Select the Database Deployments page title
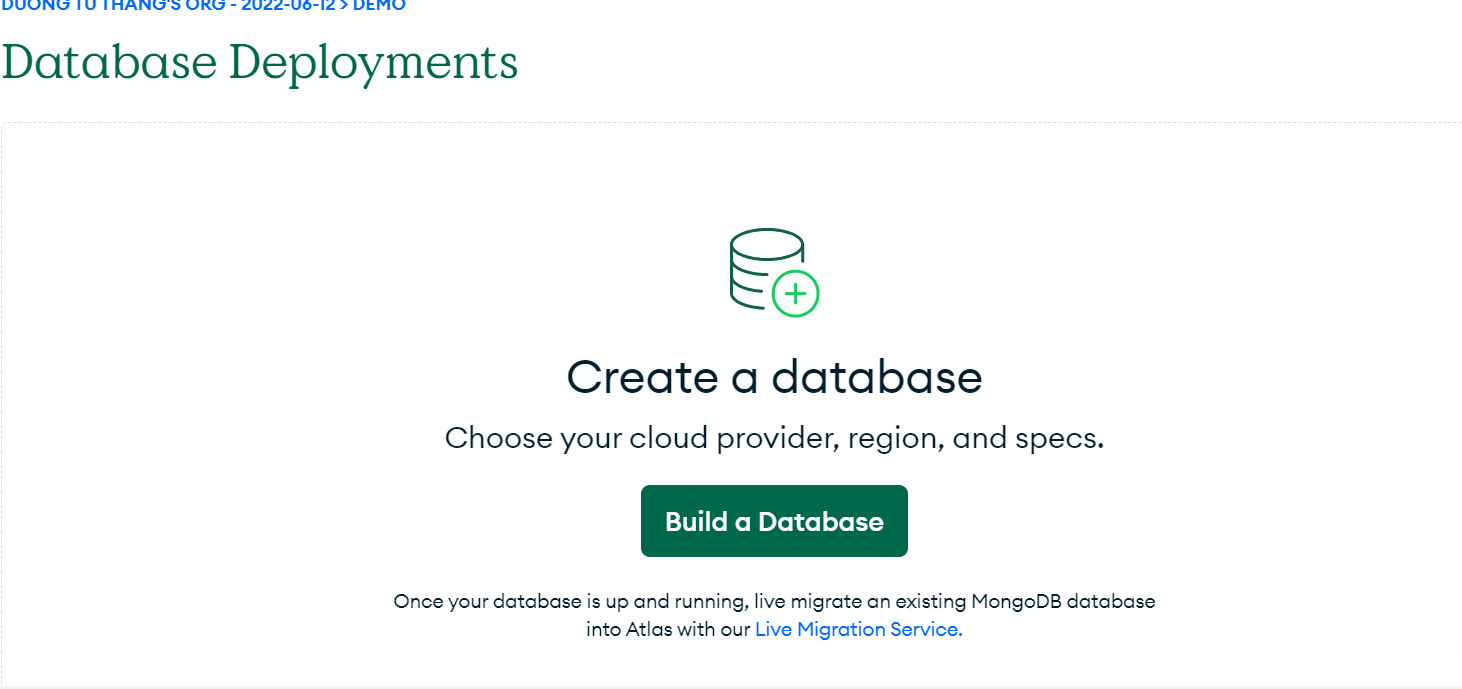Viewport: 1462px width, 689px height. point(259,63)
